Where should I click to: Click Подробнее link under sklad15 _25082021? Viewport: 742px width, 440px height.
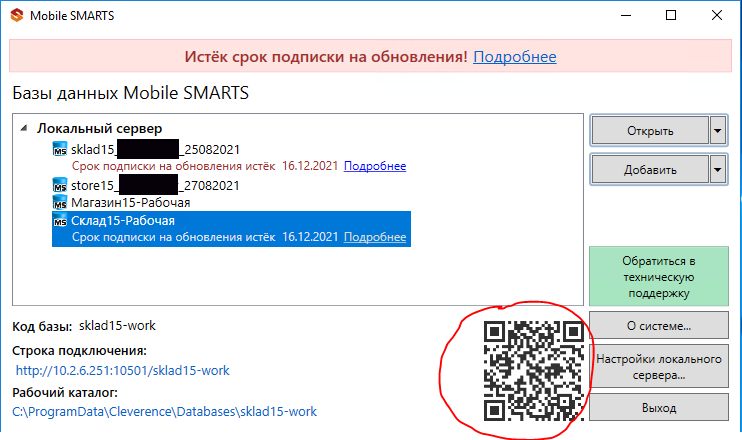point(375,166)
